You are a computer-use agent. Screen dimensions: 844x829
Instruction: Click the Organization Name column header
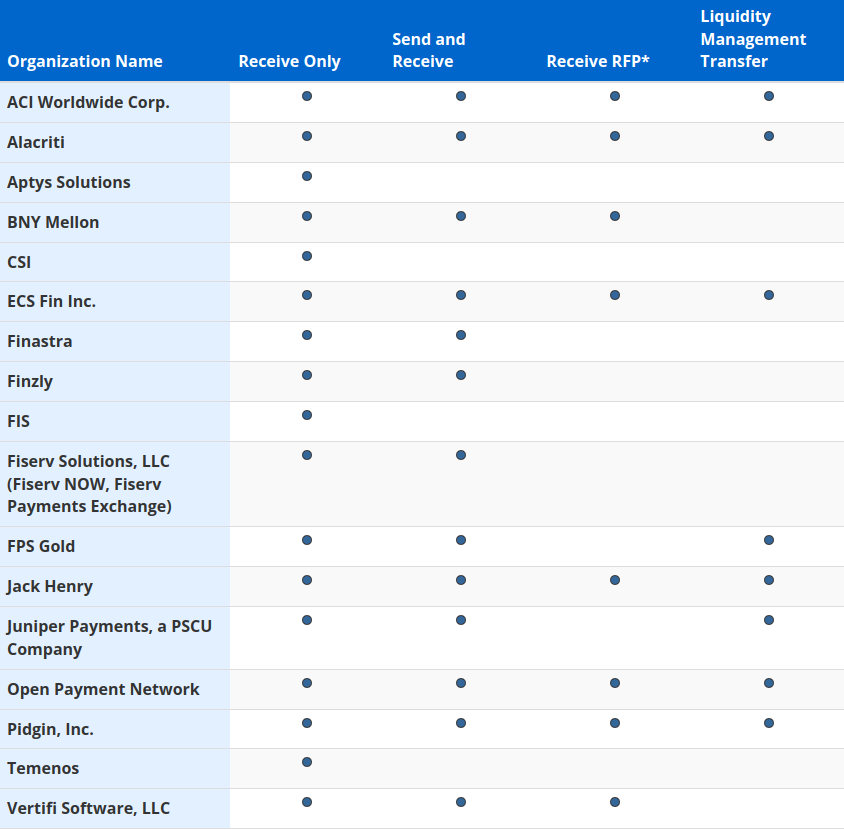pyautogui.click(x=84, y=61)
